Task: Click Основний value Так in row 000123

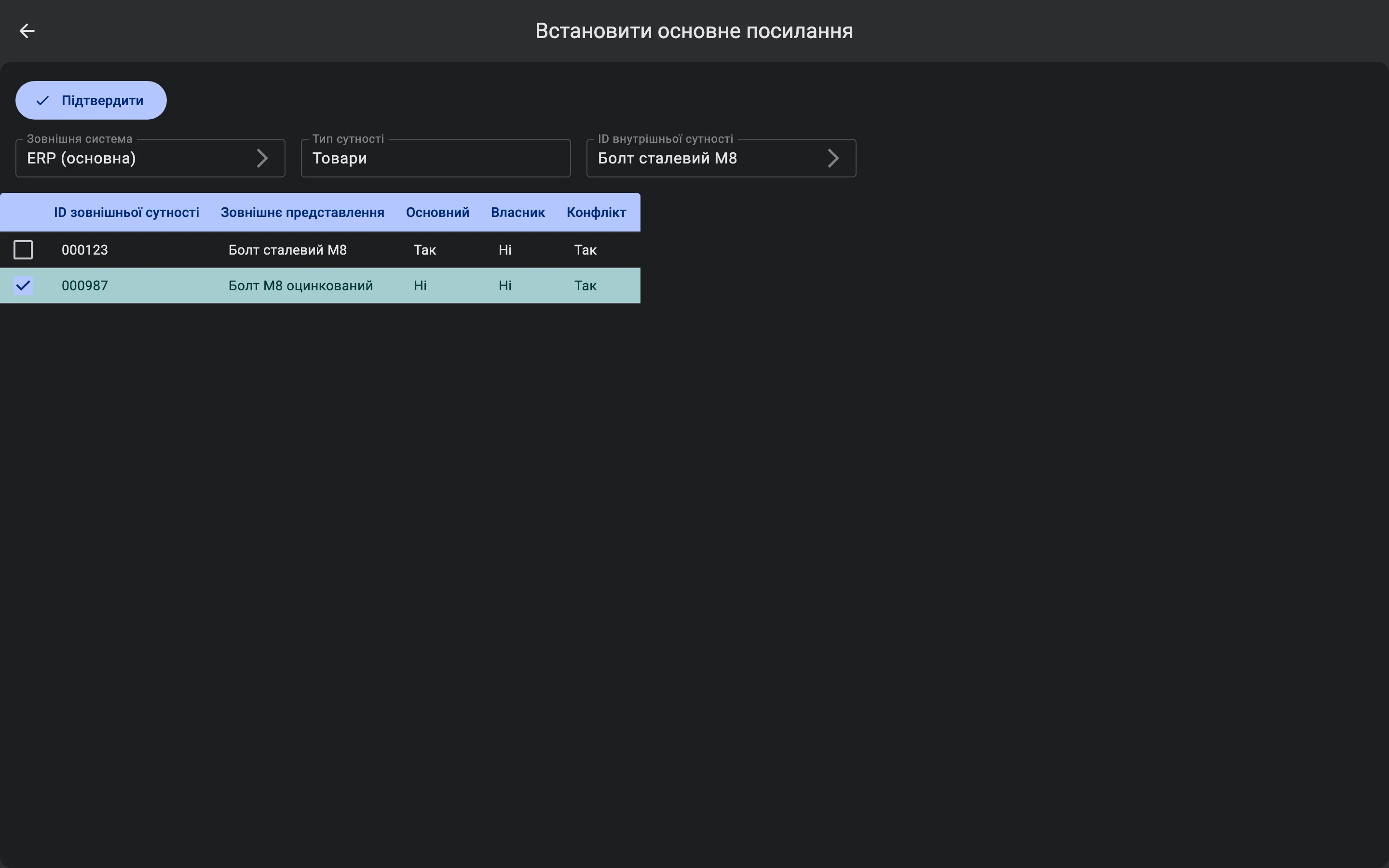Action: click(425, 250)
